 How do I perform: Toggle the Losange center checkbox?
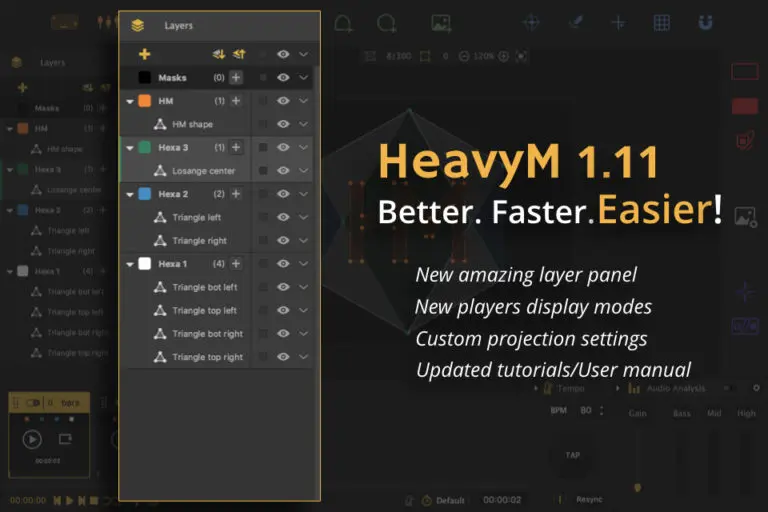263,171
